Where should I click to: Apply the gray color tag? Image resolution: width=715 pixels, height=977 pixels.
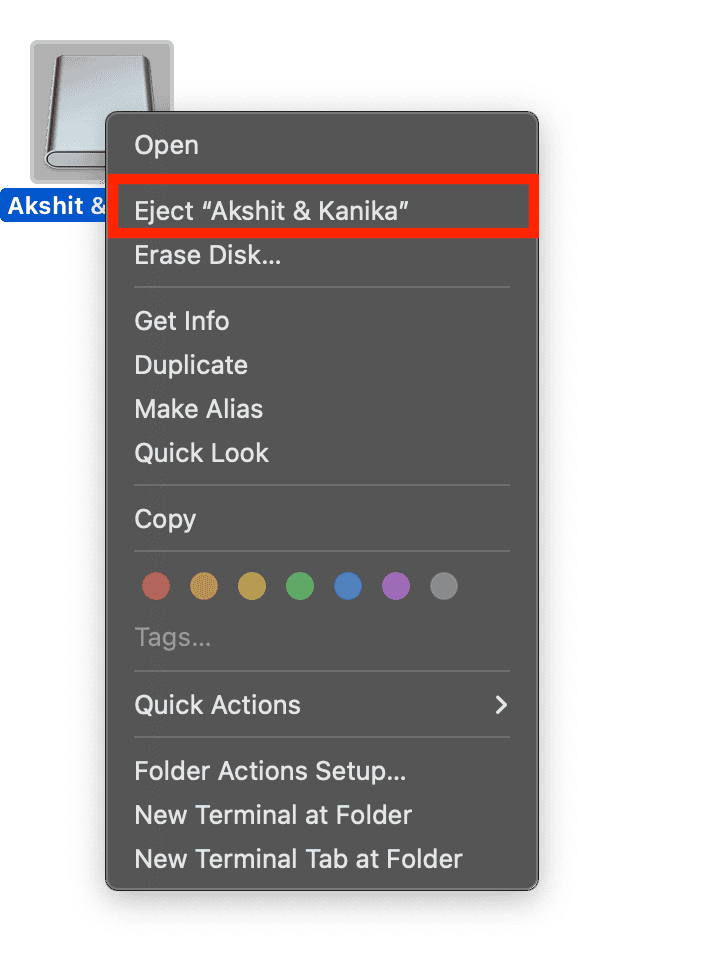tap(444, 586)
